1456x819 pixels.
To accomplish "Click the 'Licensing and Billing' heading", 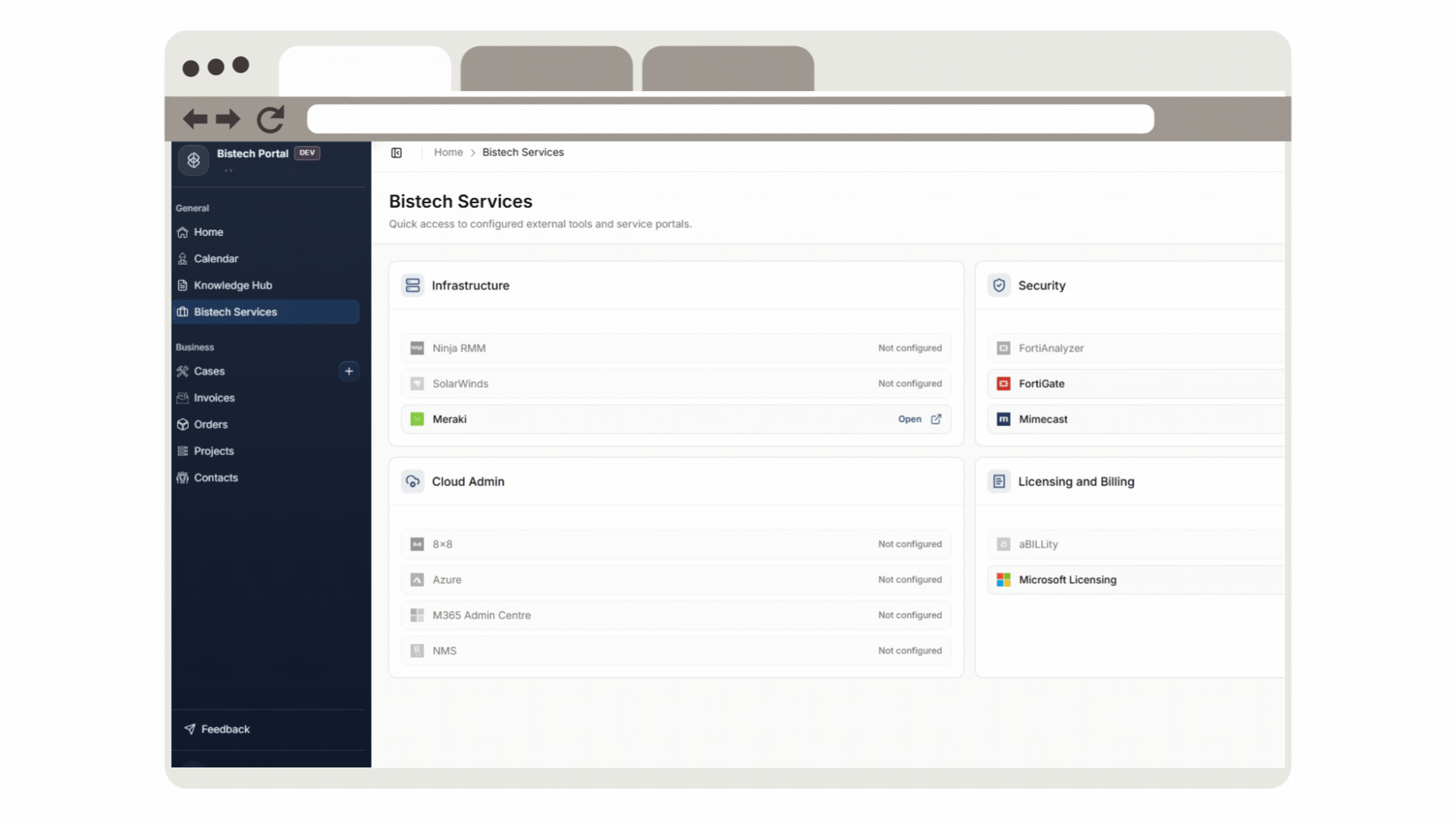I will pos(1076,481).
